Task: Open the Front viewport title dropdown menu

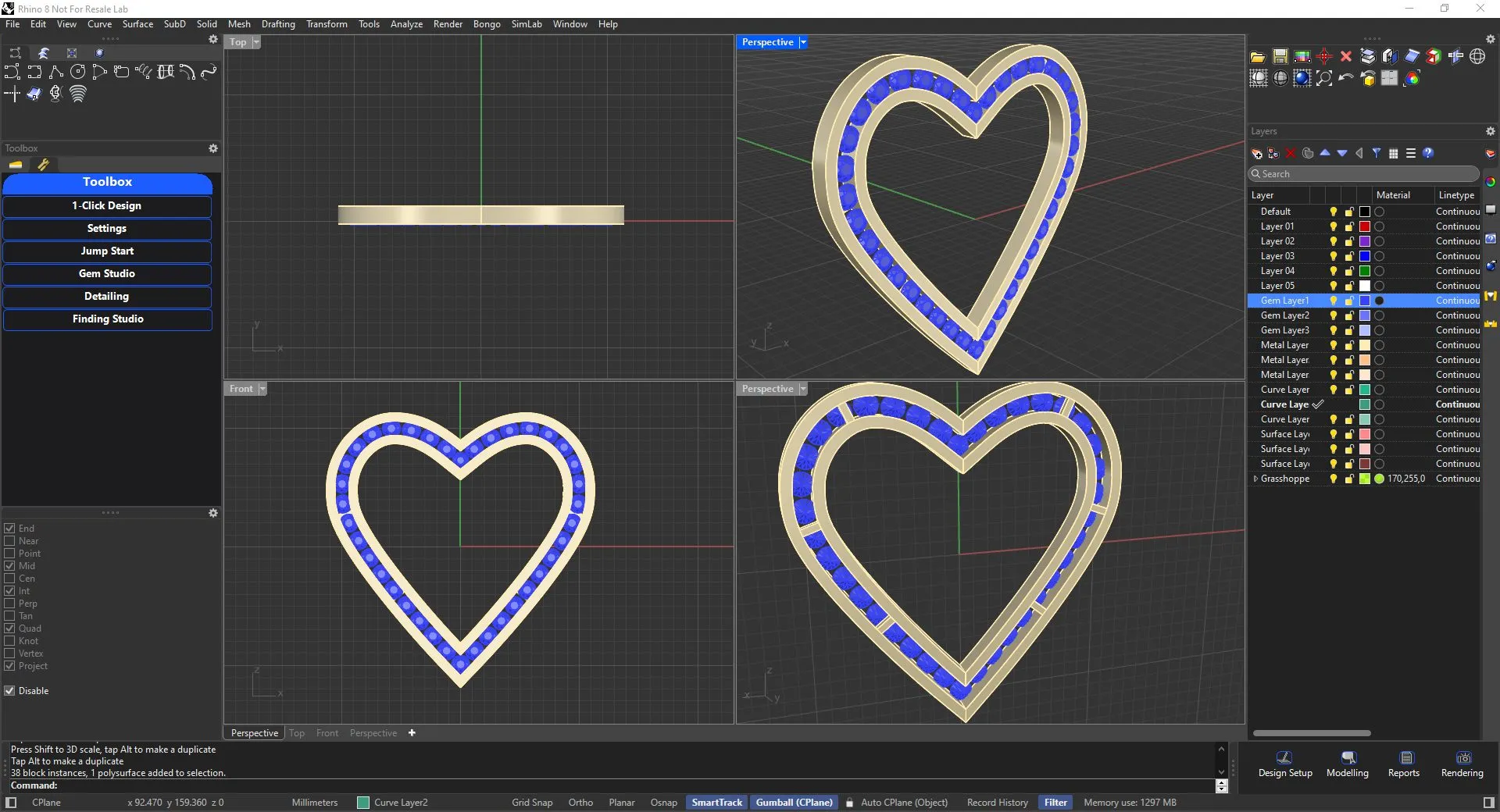Action: (x=262, y=389)
